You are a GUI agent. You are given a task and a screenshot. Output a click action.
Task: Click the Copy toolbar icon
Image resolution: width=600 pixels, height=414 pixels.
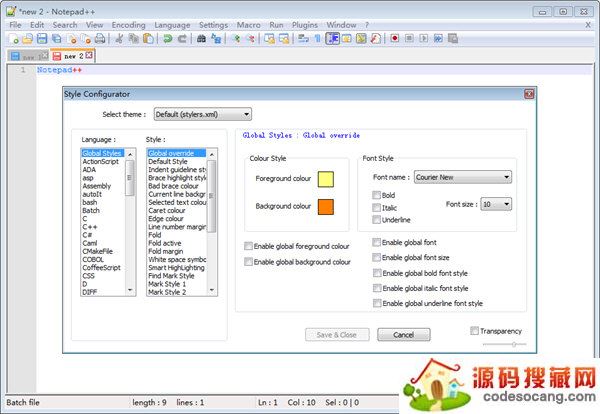(134, 39)
